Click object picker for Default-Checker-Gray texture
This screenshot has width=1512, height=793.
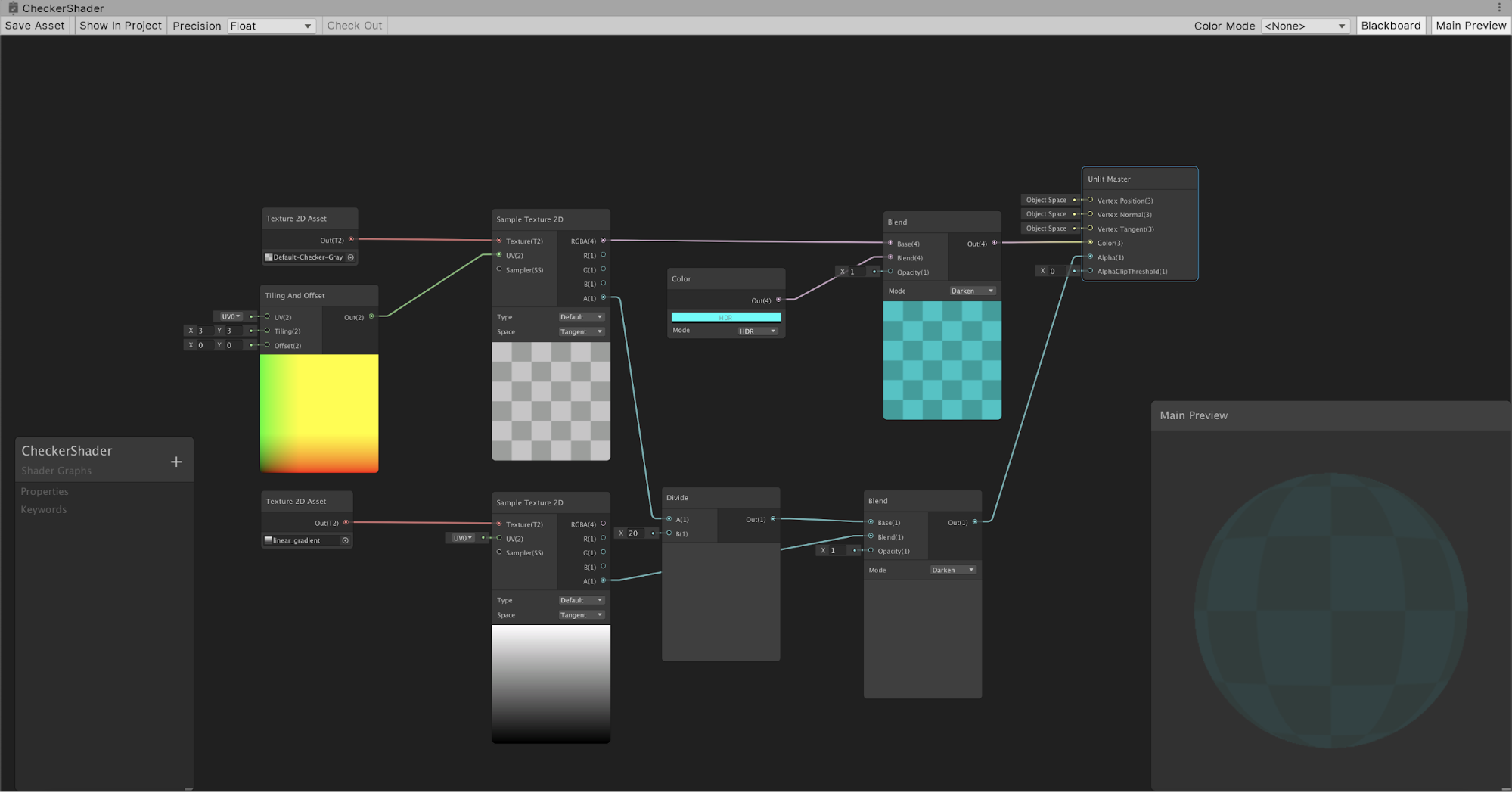point(351,257)
